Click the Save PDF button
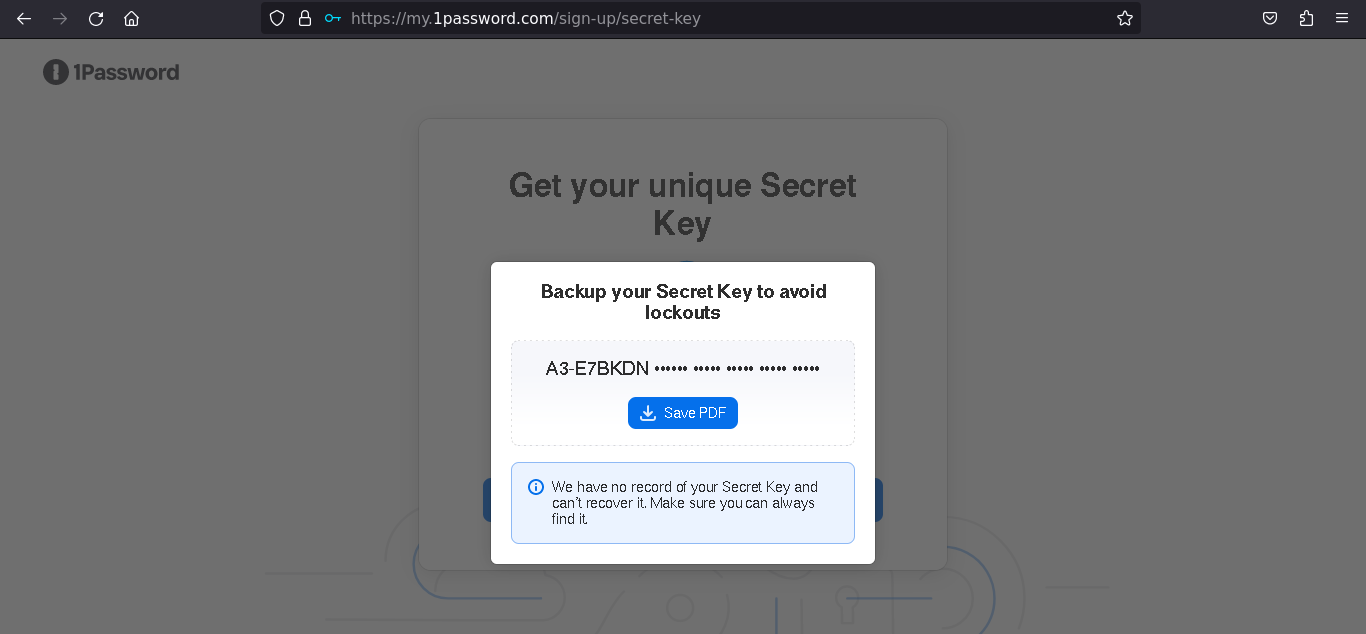1366x634 pixels. coord(683,412)
